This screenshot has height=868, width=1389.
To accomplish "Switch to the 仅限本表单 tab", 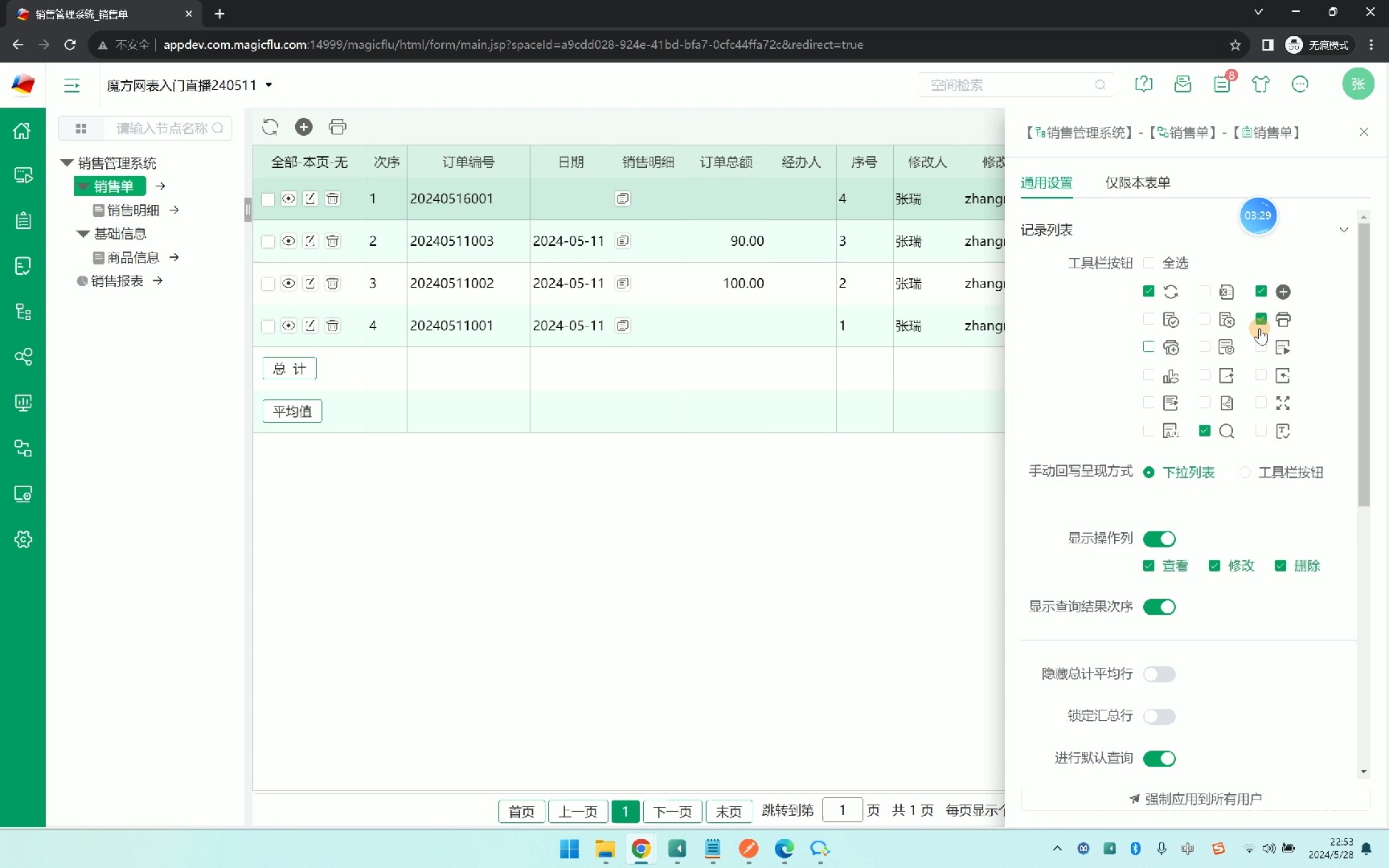I will [x=1137, y=182].
